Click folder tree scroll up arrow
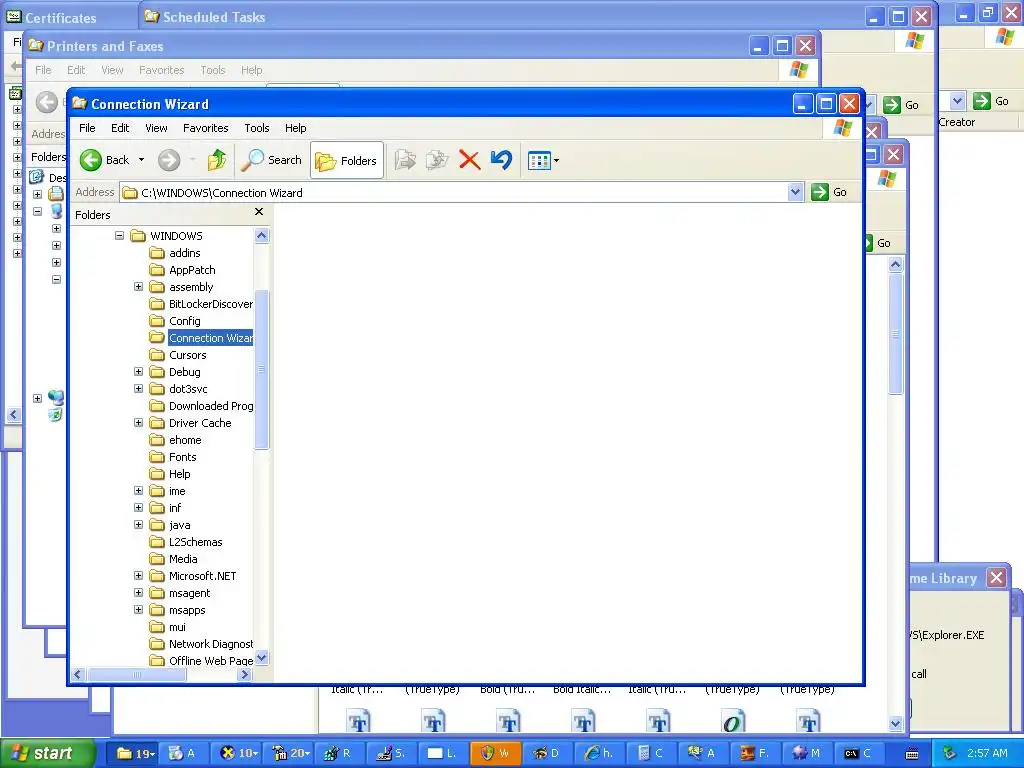Image resolution: width=1024 pixels, height=768 pixels. click(x=261, y=235)
